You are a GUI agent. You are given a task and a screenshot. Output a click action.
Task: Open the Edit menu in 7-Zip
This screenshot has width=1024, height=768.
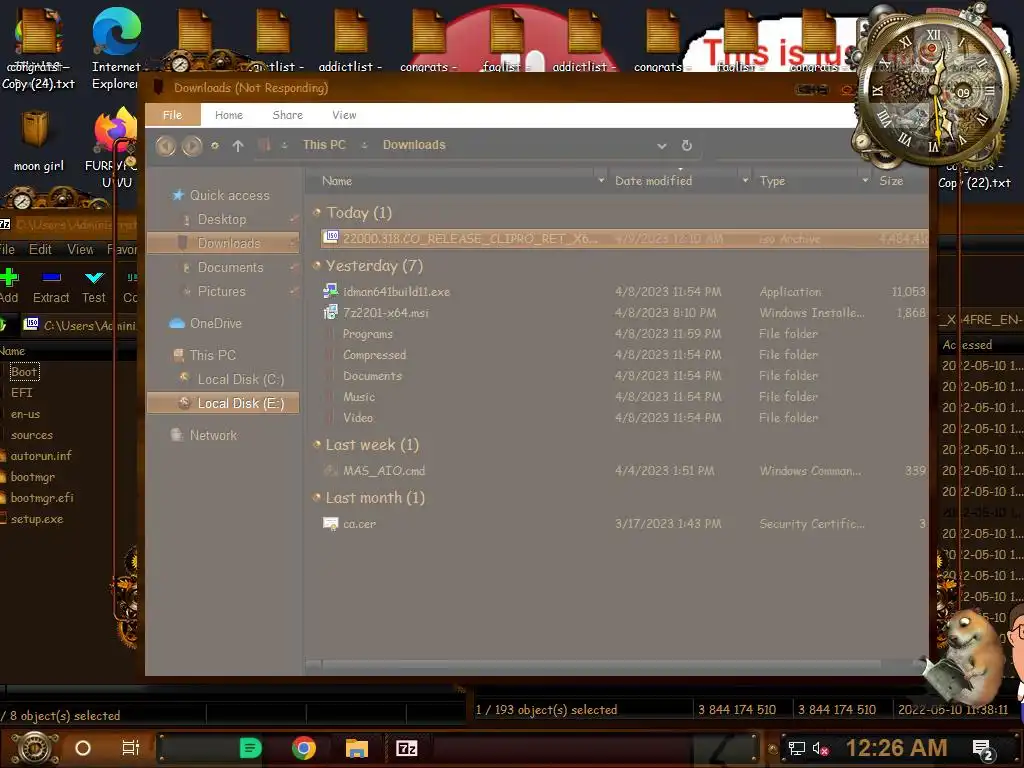click(40, 249)
